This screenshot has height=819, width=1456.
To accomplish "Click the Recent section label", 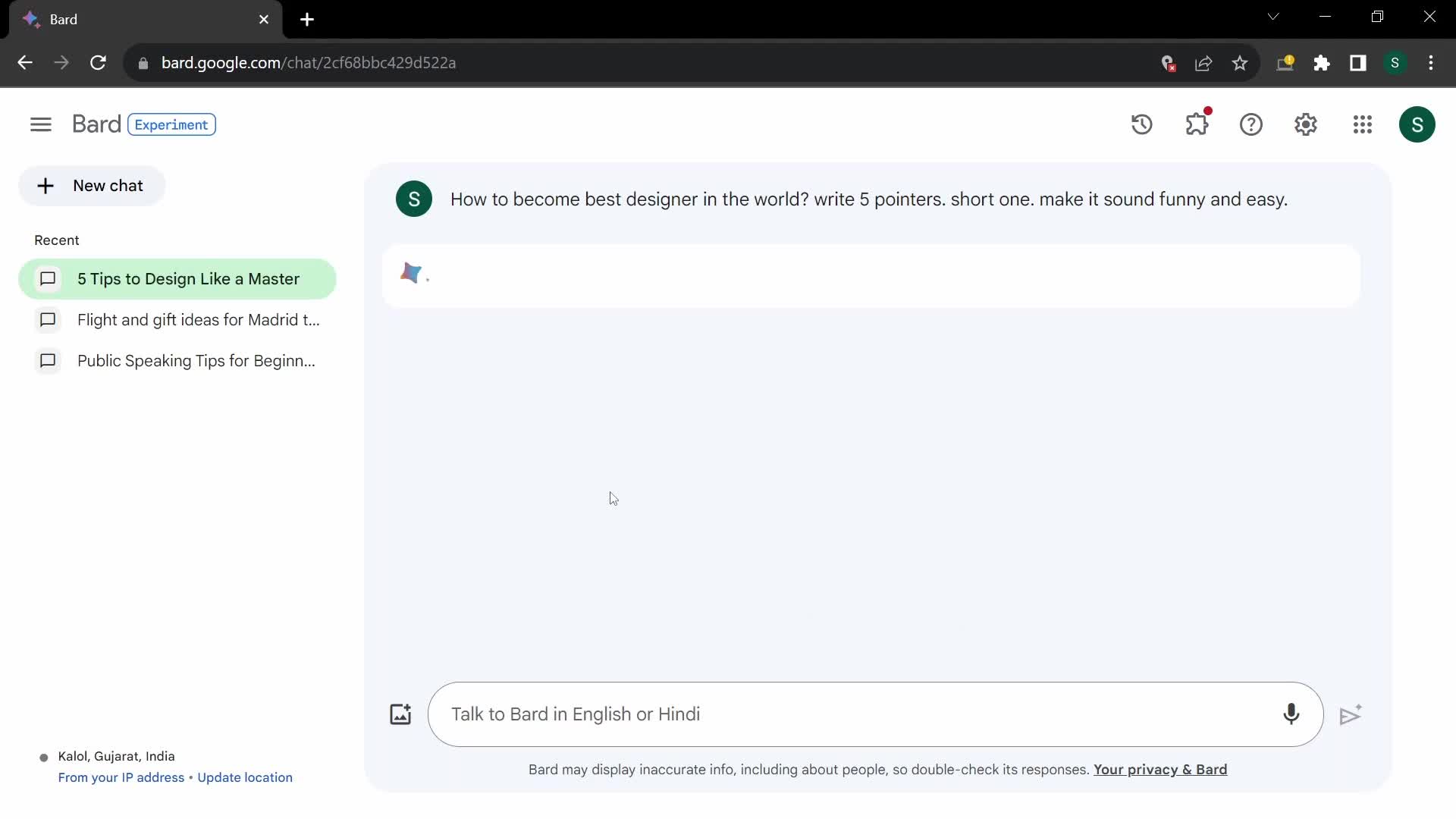I will (x=57, y=240).
